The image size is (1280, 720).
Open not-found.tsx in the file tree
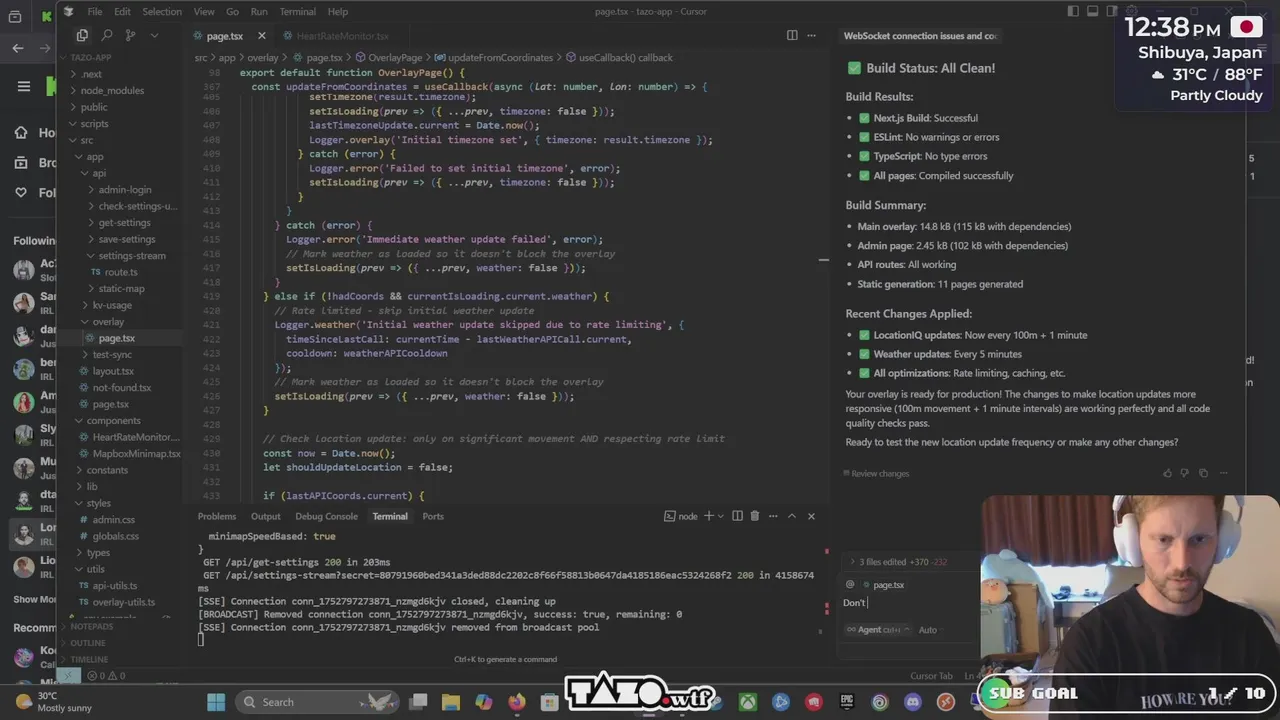coord(122,387)
